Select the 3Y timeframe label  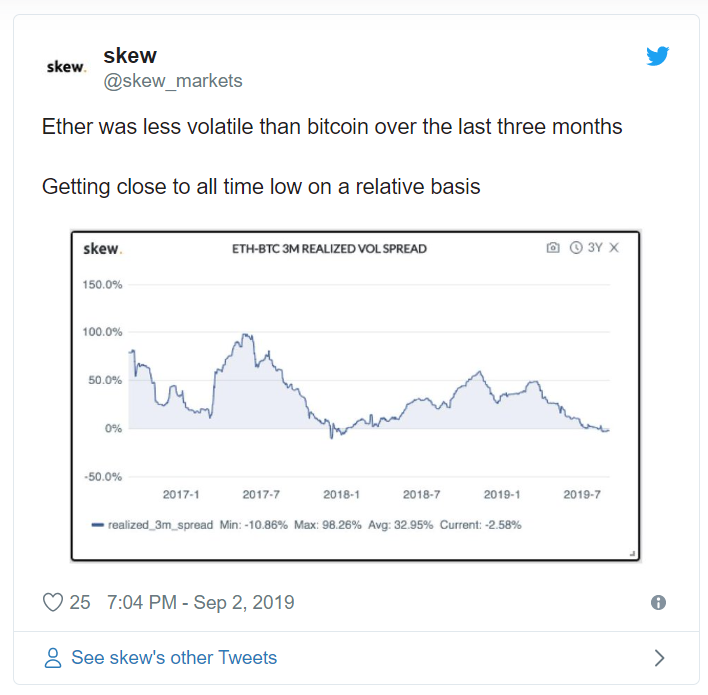coord(595,247)
